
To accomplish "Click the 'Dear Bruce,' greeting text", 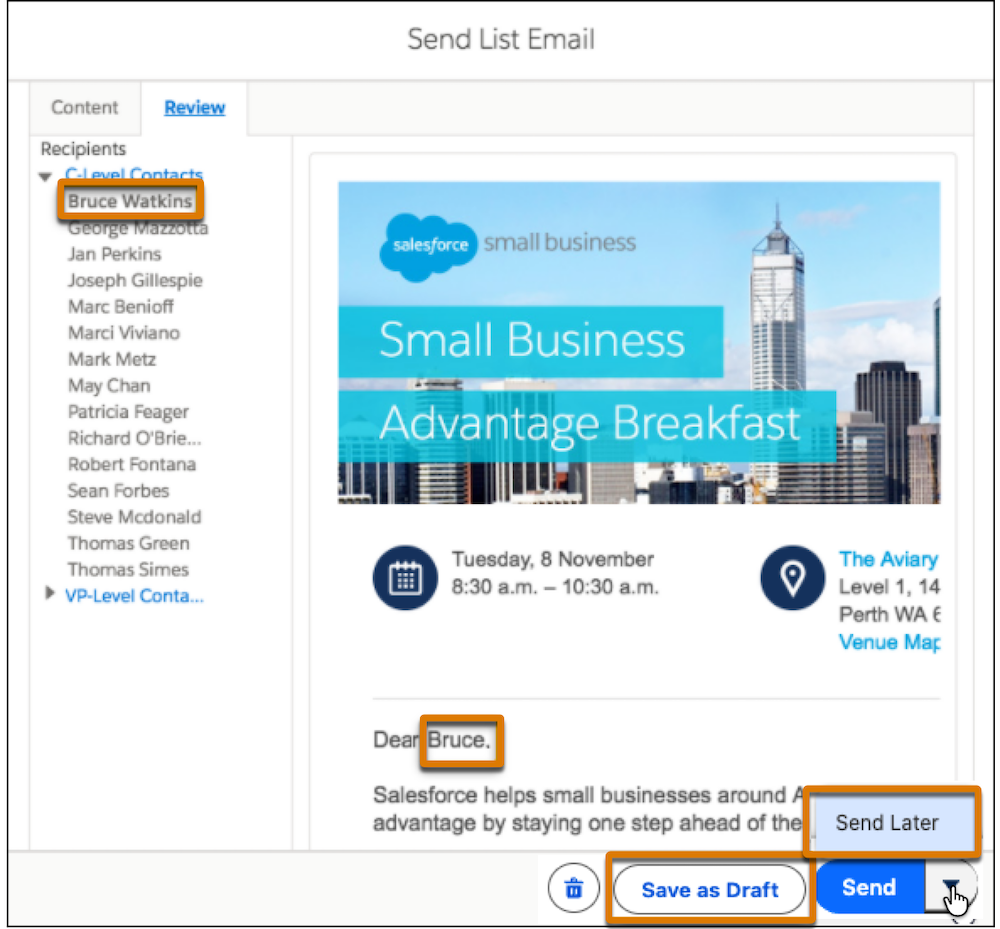I will (432, 740).
